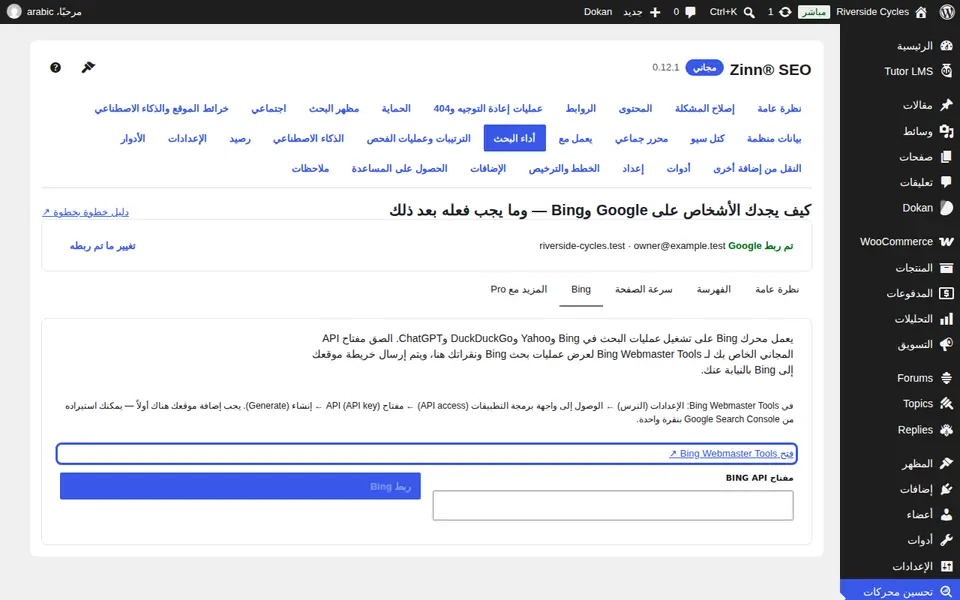The width and height of the screenshot is (960, 600).
Task: Open Topics sidebar icon
Action: 947,403
